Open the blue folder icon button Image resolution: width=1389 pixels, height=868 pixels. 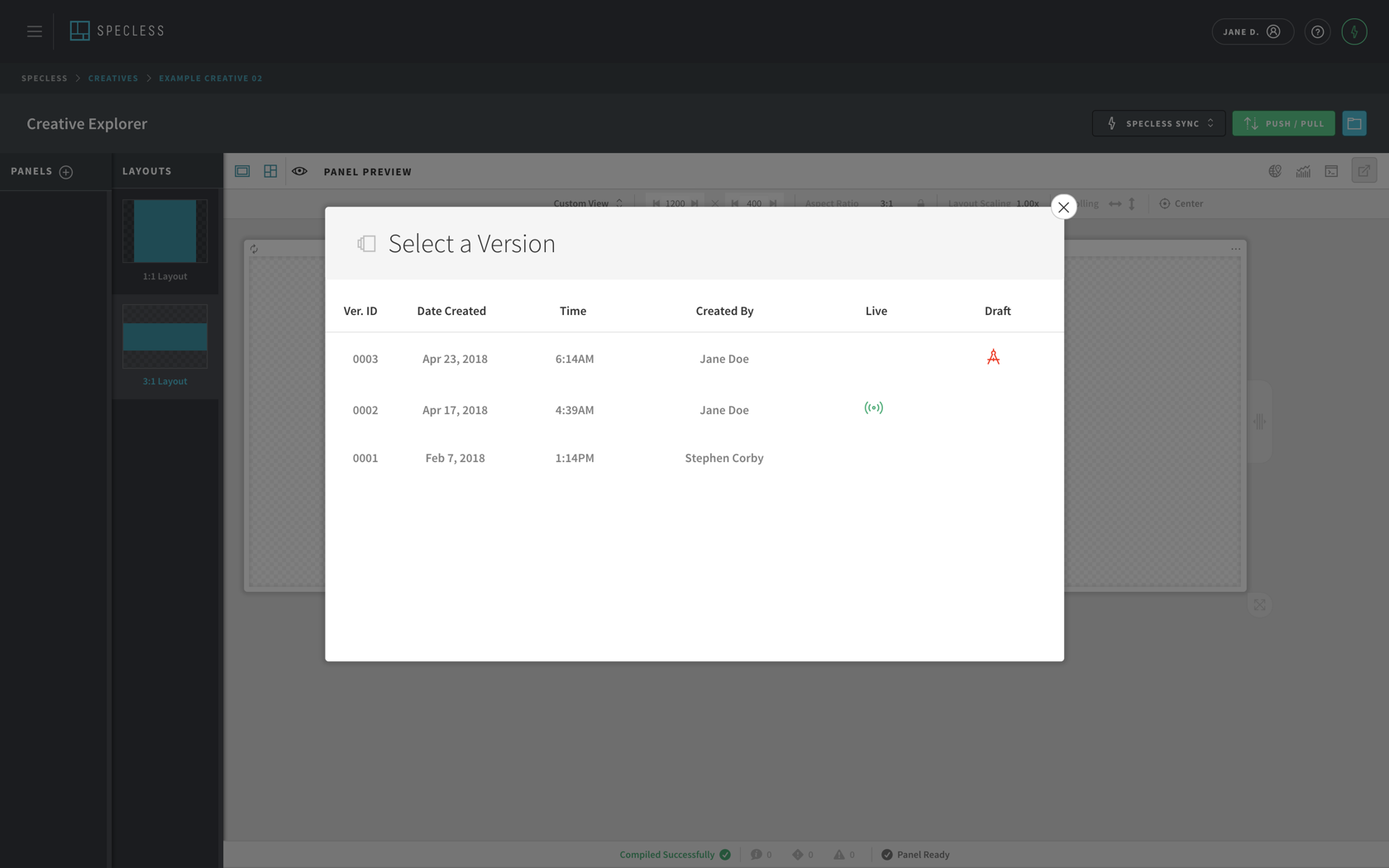(x=1354, y=123)
